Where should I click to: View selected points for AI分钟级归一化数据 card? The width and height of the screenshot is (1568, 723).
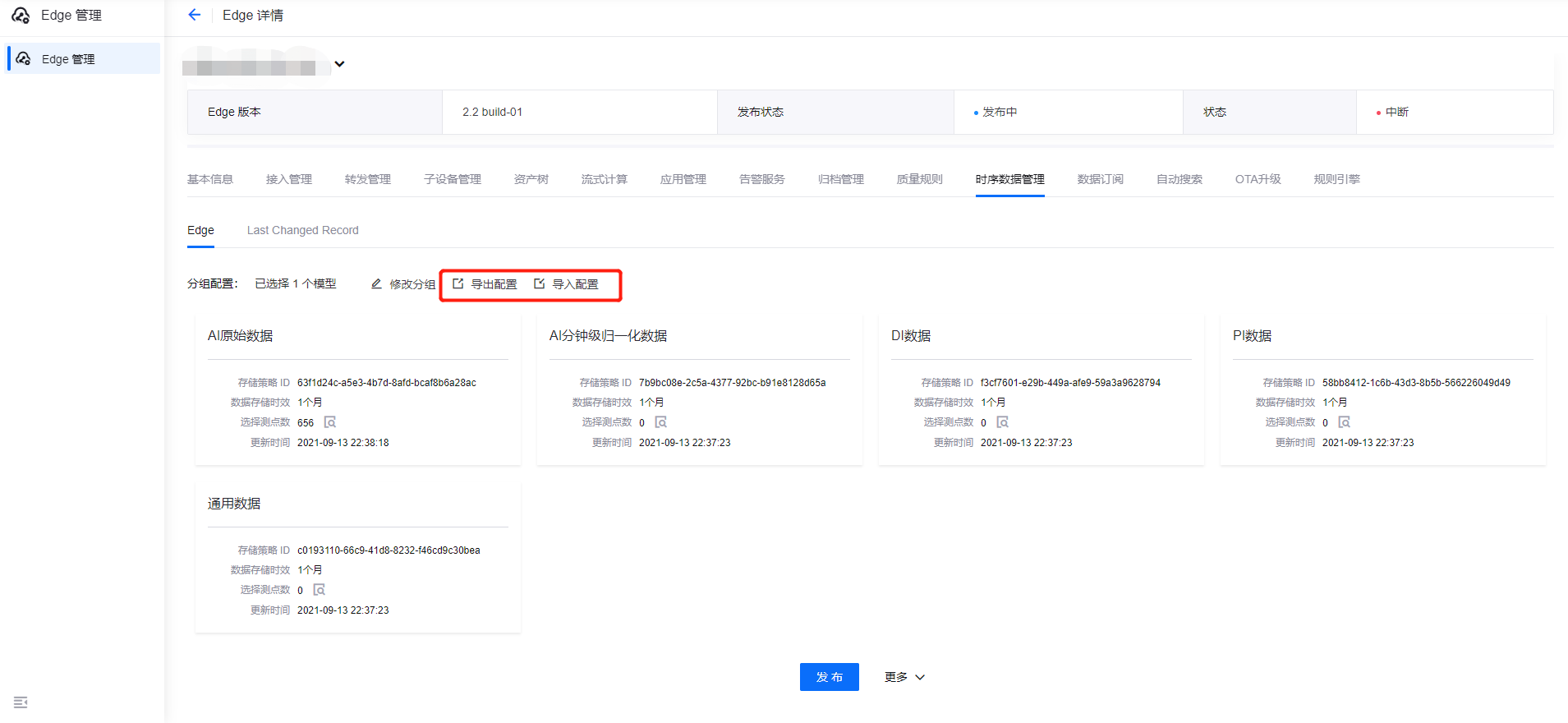click(661, 422)
